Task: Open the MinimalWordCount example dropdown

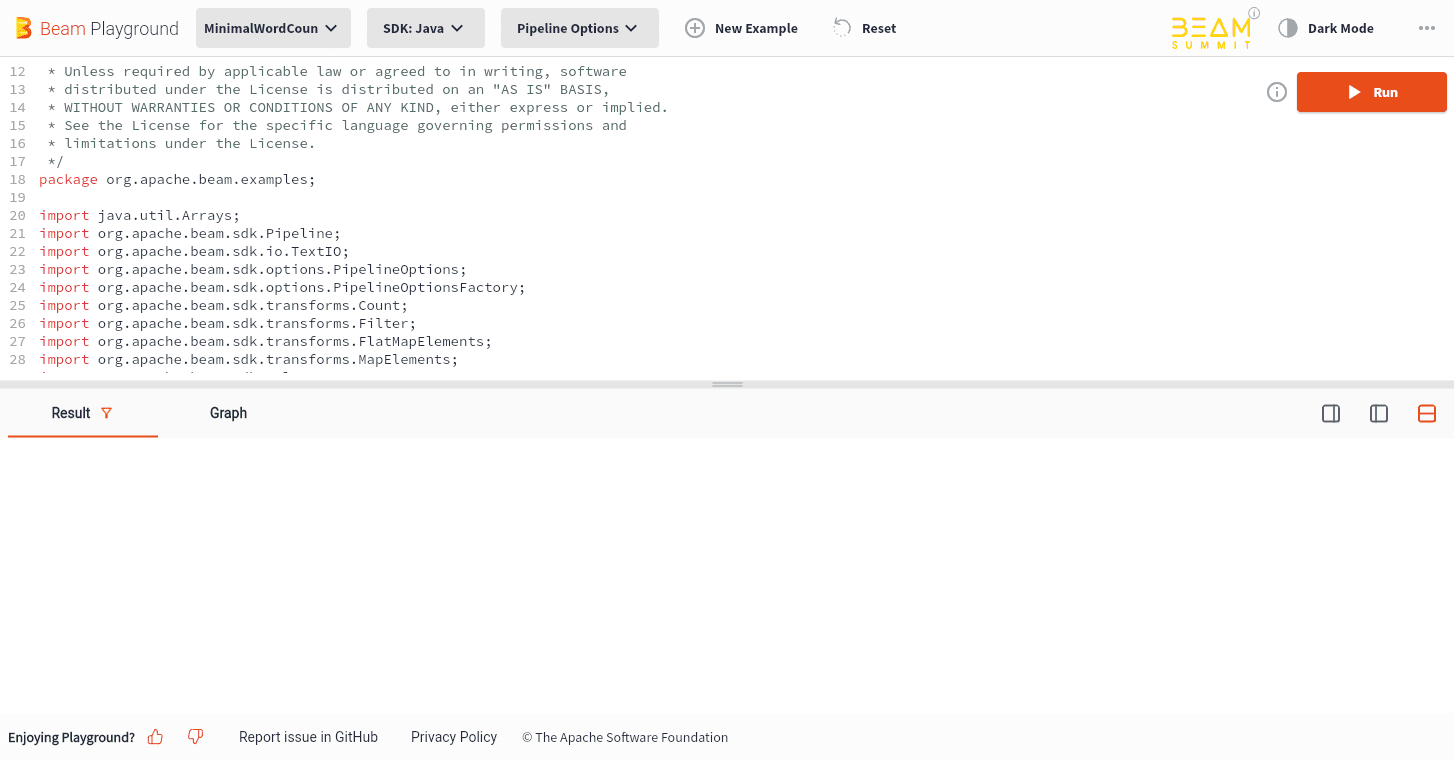Action: [x=272, y=28]
